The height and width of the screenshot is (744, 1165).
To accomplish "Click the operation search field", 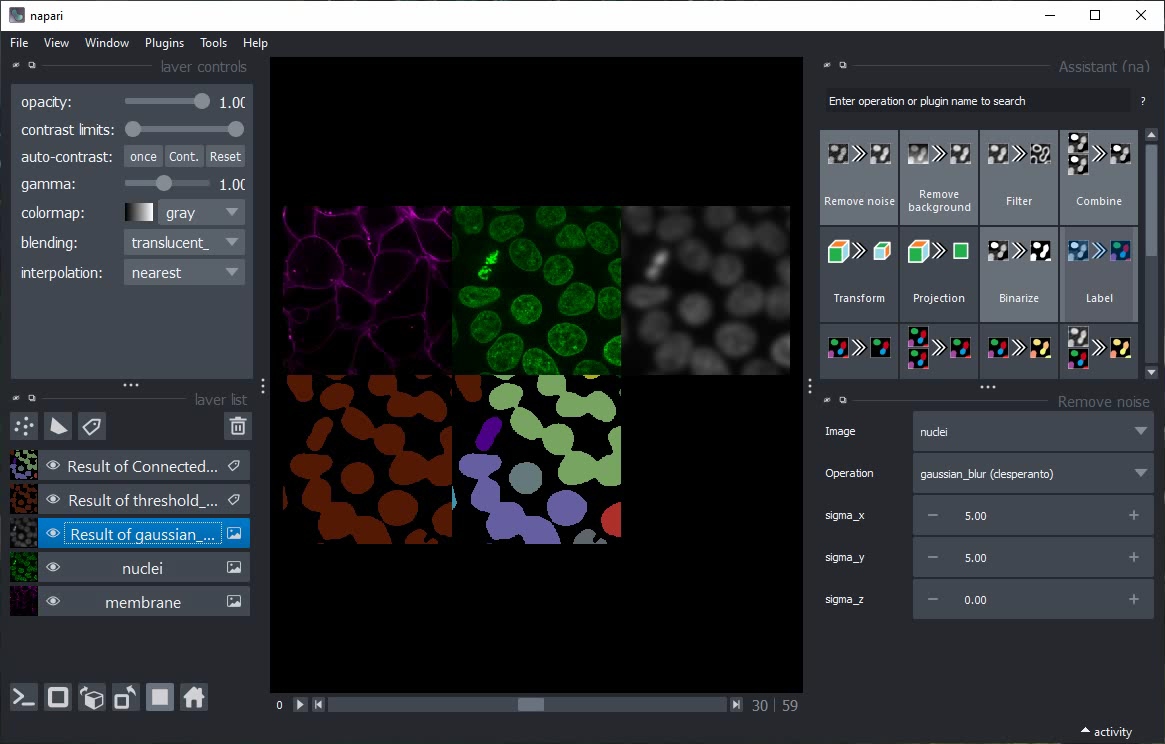I will [x=975, y=101].
